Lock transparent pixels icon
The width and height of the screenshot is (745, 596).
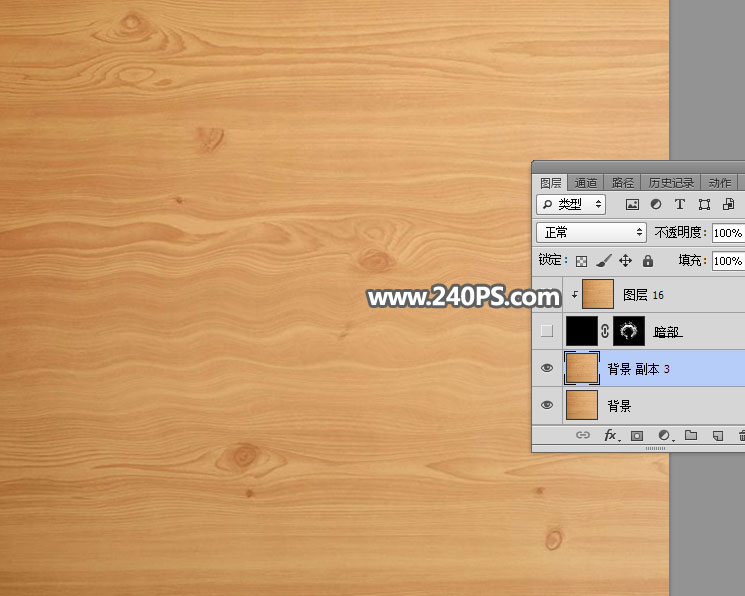pyautogui.click(x=581, y=261)
